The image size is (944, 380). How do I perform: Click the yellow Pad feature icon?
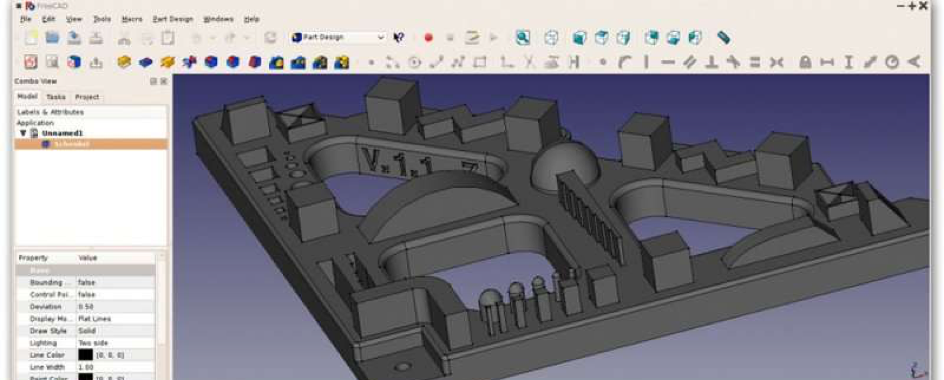click(124, 62)
